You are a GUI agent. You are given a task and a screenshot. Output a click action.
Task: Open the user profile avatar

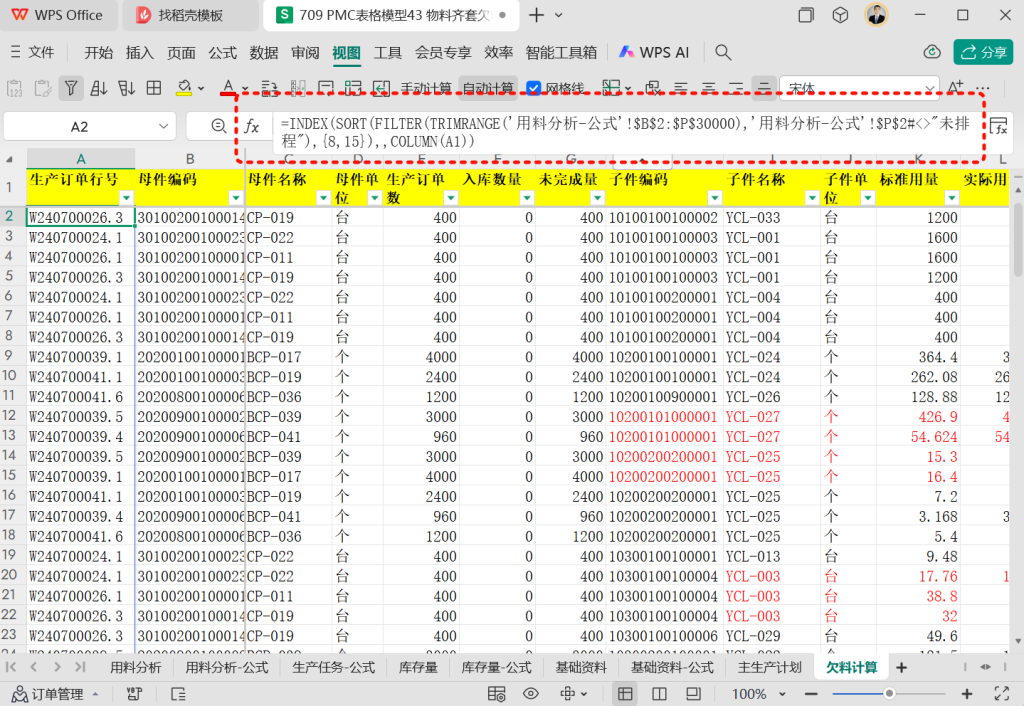pos(876,14)
